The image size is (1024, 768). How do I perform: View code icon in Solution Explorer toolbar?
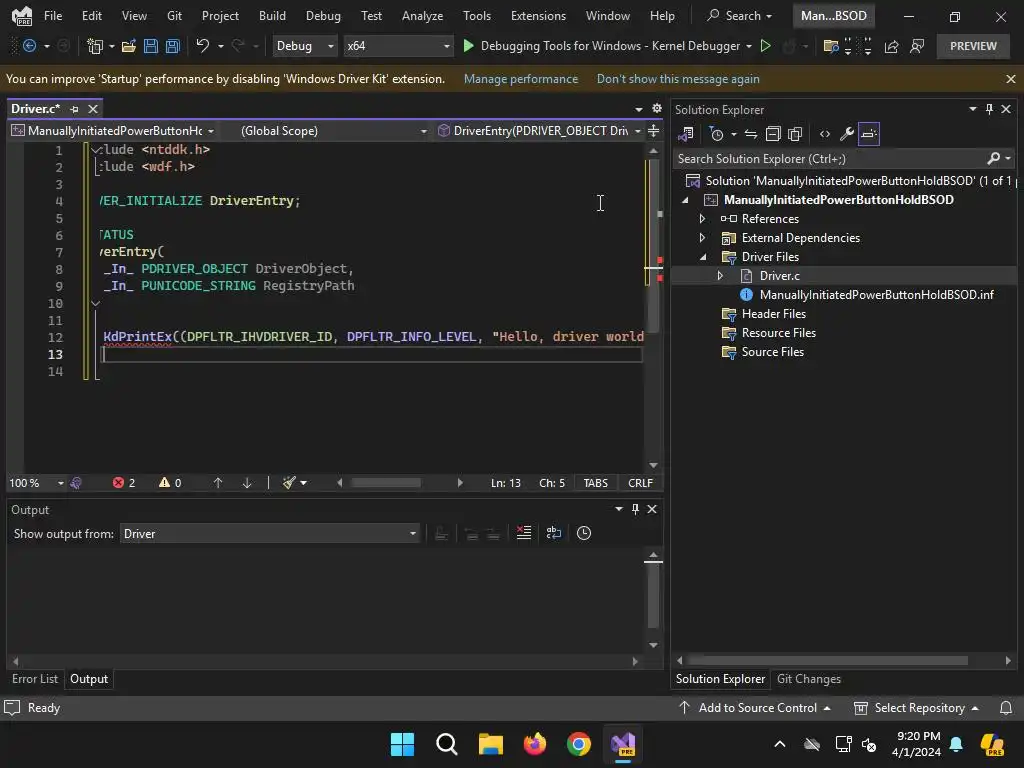pyautogui.click(x=825, y=135)
